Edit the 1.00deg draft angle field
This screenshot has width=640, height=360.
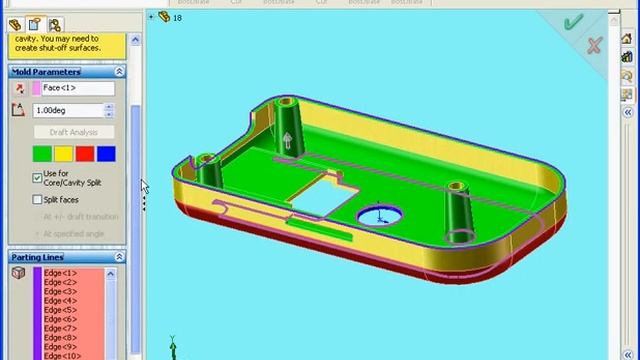tap(69, 111)
